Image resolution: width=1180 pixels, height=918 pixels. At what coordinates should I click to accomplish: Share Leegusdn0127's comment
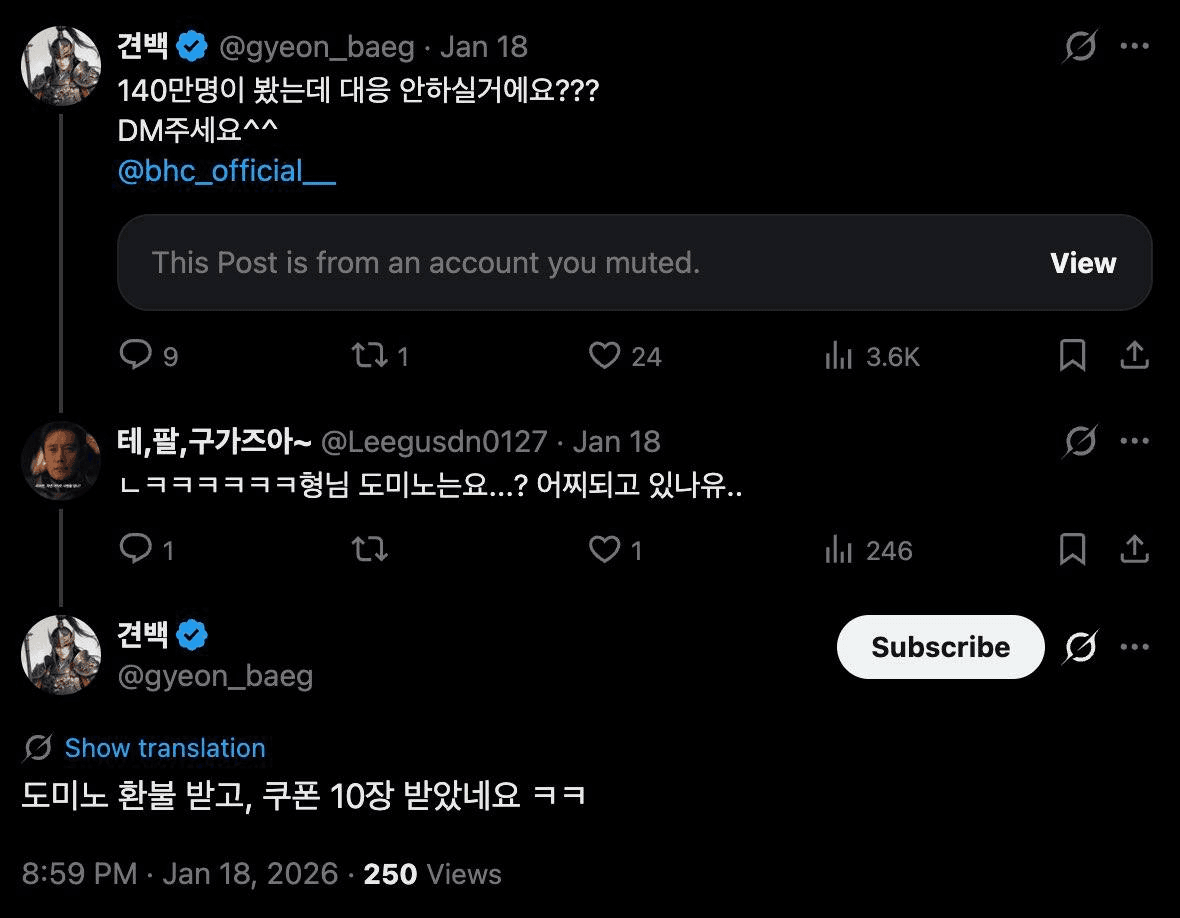(x=1134, y=549)
